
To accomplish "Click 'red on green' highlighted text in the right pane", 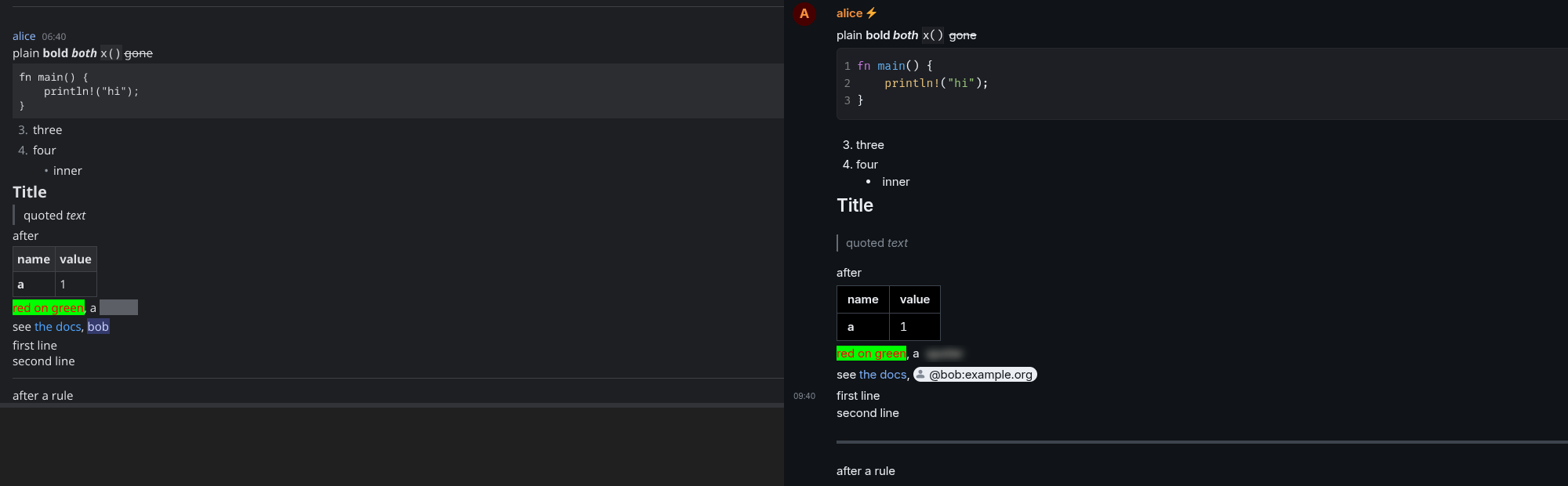I will [871, 354].
